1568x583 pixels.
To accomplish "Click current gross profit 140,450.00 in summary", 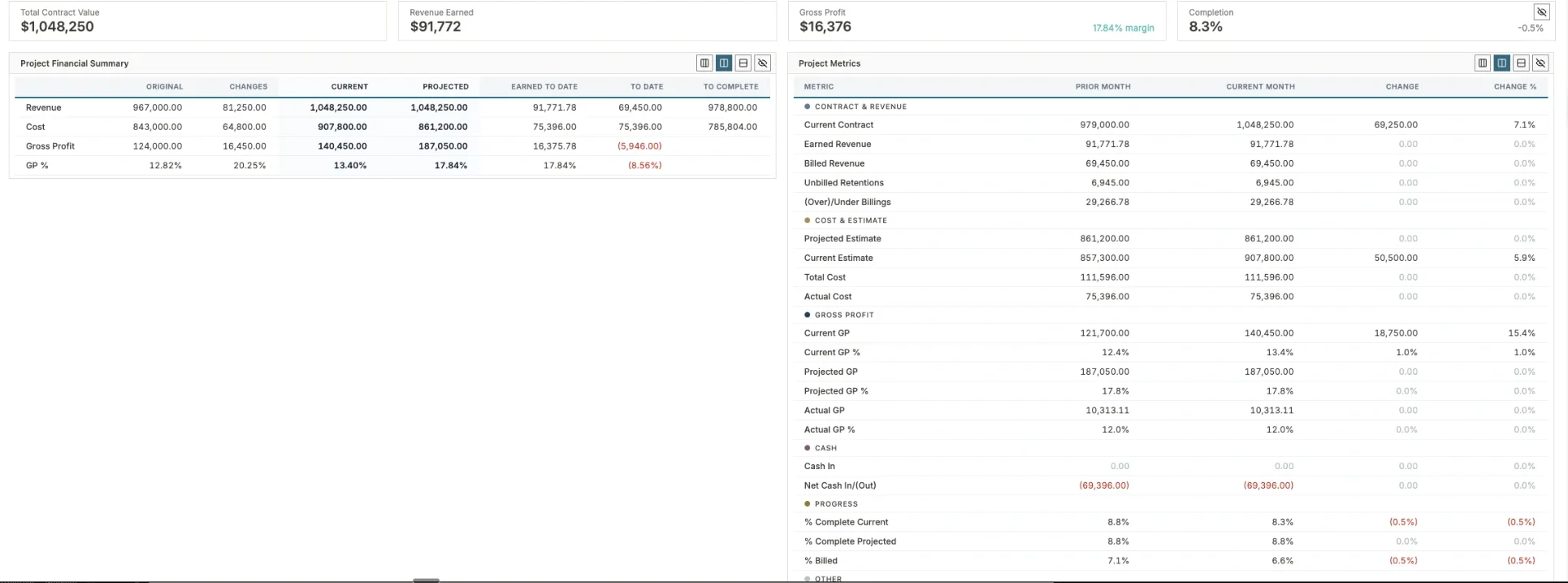I will pos(342,146).
